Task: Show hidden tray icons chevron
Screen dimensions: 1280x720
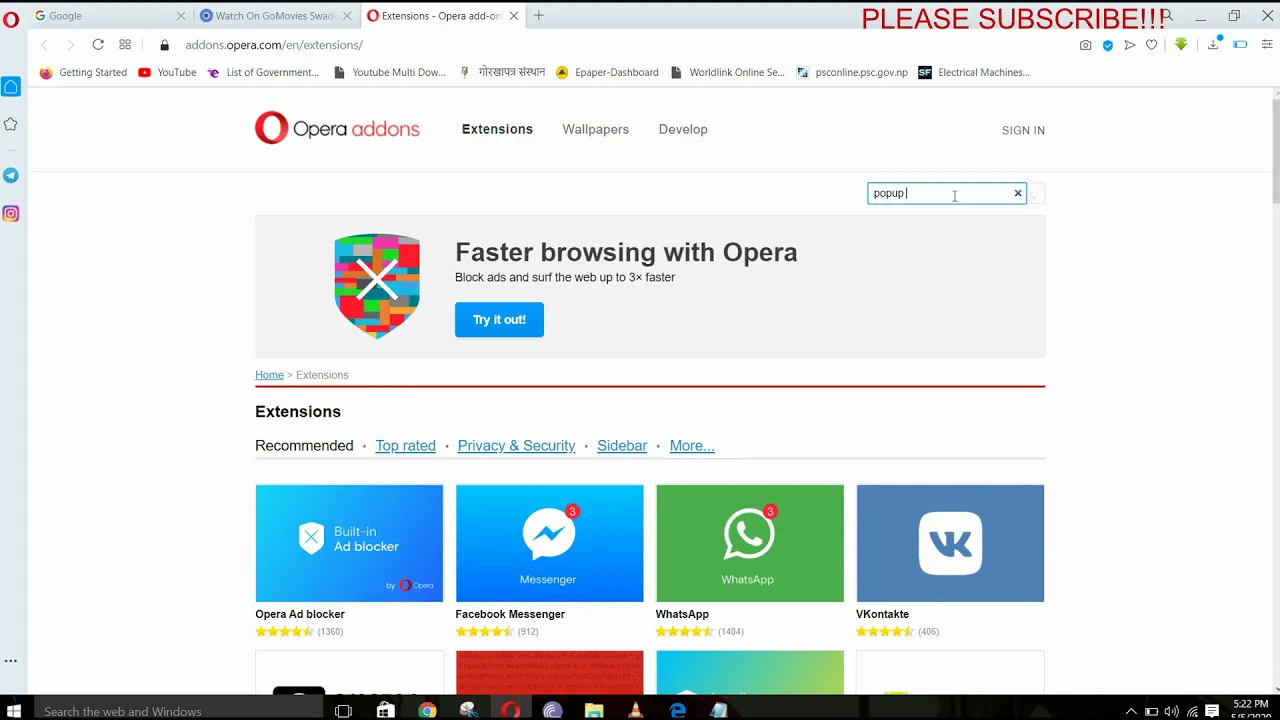Action: [x=1131, y=711]
